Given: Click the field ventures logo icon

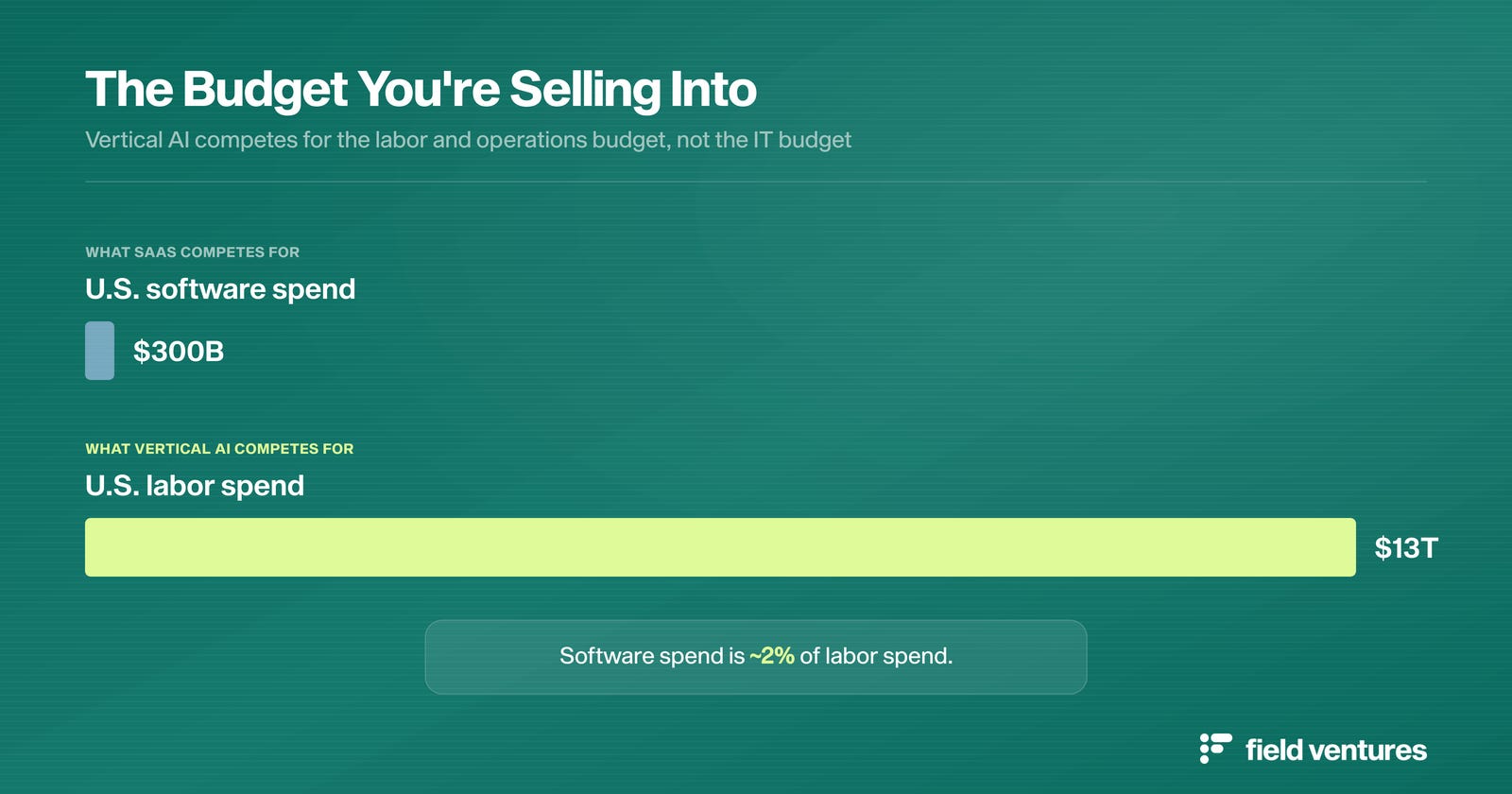Looking at the screenshot, I should pos(1215,748).
